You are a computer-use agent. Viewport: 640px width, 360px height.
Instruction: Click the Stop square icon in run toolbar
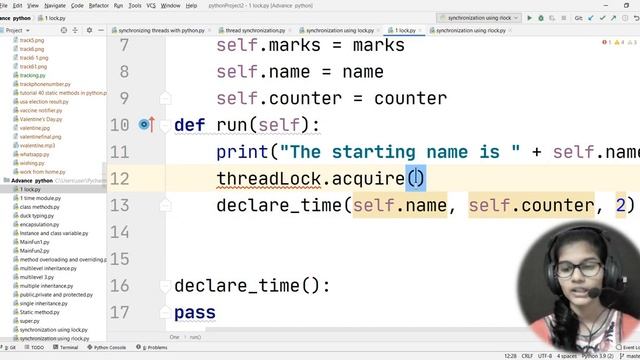pyautogui.click(x=564, y=18)
